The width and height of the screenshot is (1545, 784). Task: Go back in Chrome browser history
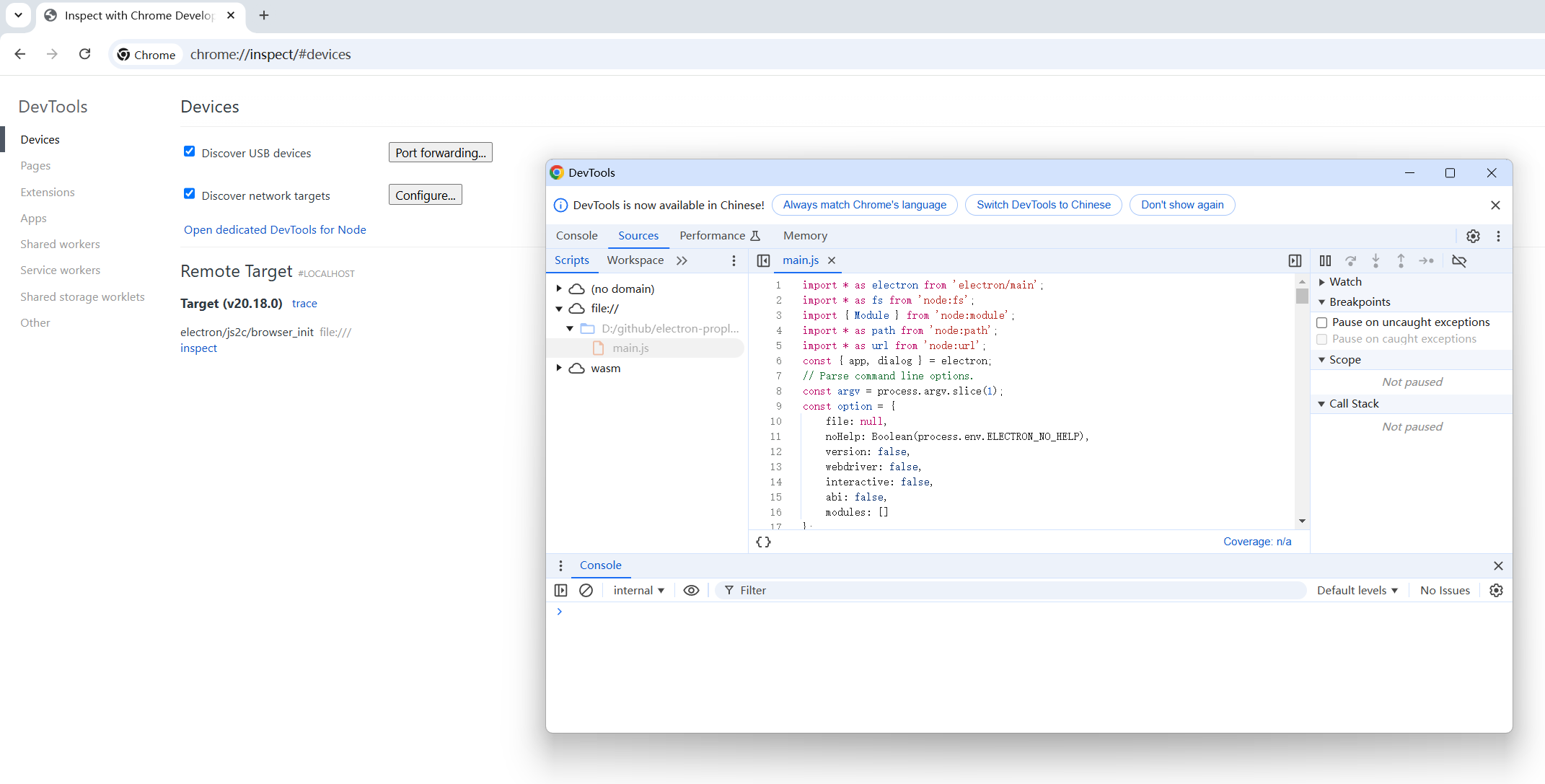pos(20,54)
